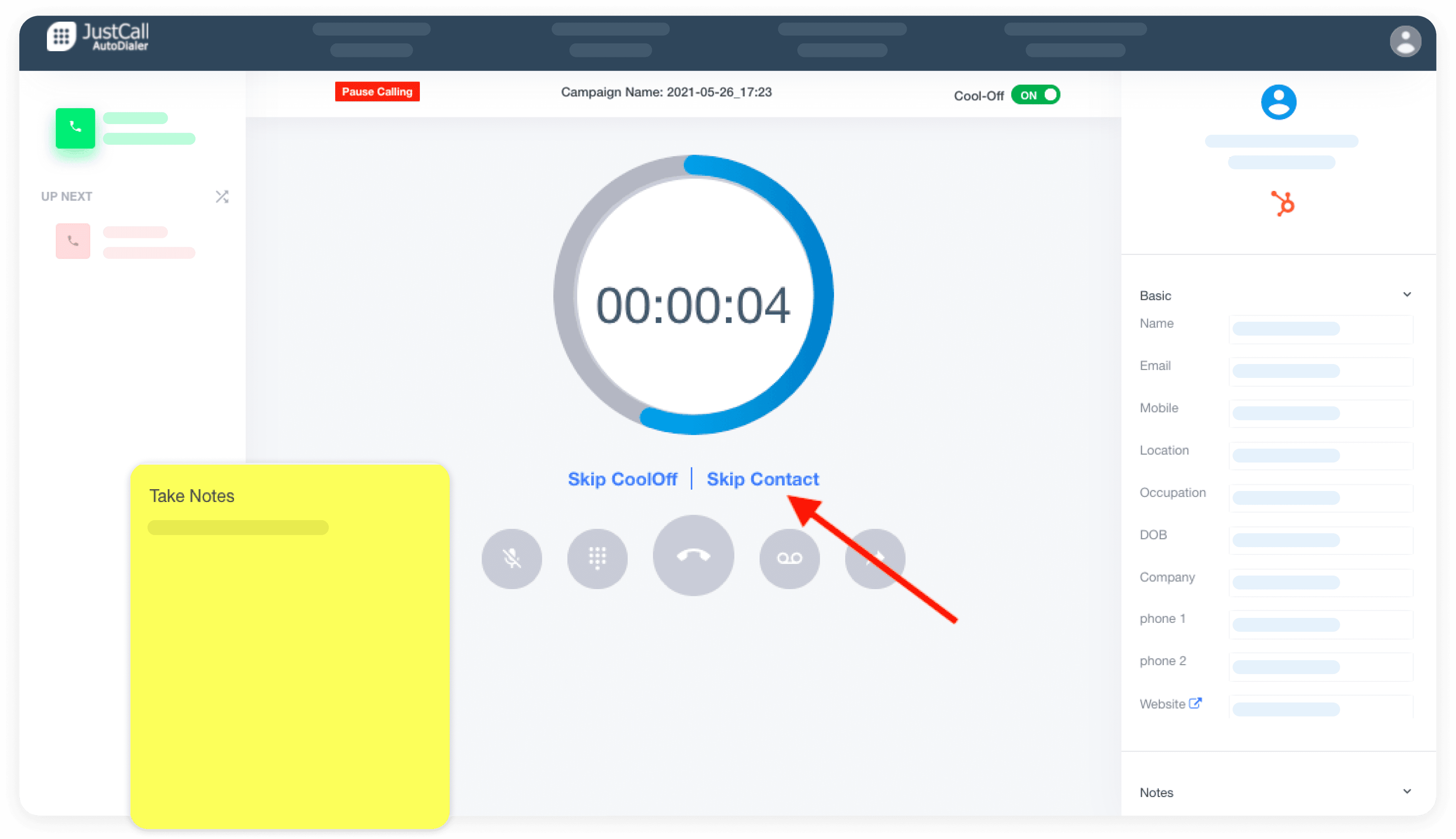Click the cool-off countdown timer ring
The width and height of the screenshot is (1456, 839).
click(x=693, y=294)
